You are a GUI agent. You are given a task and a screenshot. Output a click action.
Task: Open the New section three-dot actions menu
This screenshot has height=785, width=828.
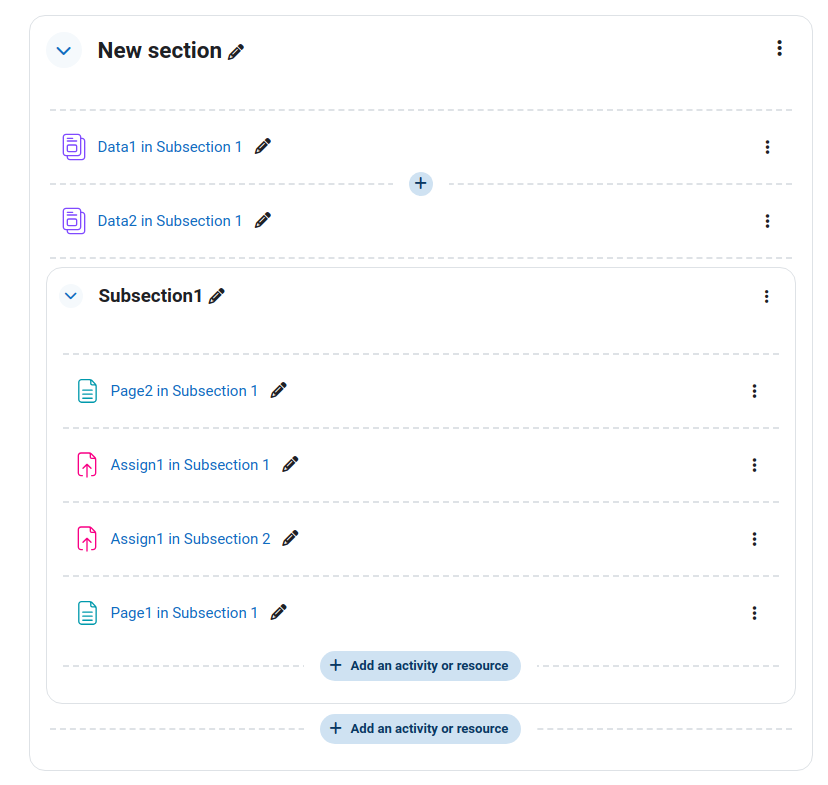tap(779, 48)
